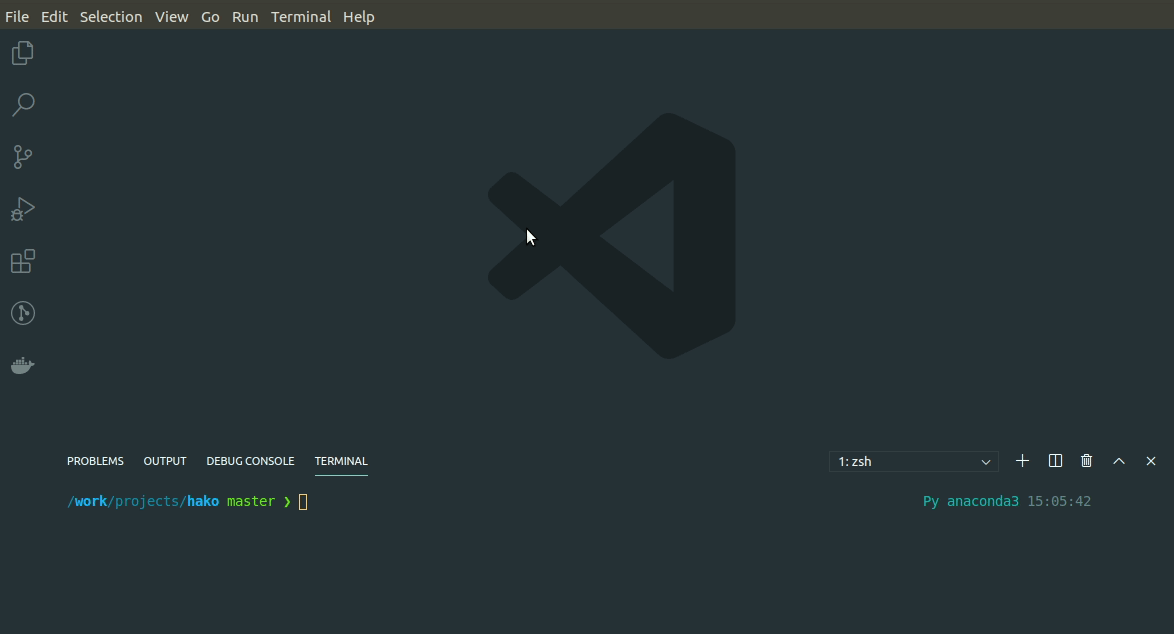Click the '15:05:42' timestamp in terminal
Screen dimensions: 1174x634
[x=1059, y=502]
